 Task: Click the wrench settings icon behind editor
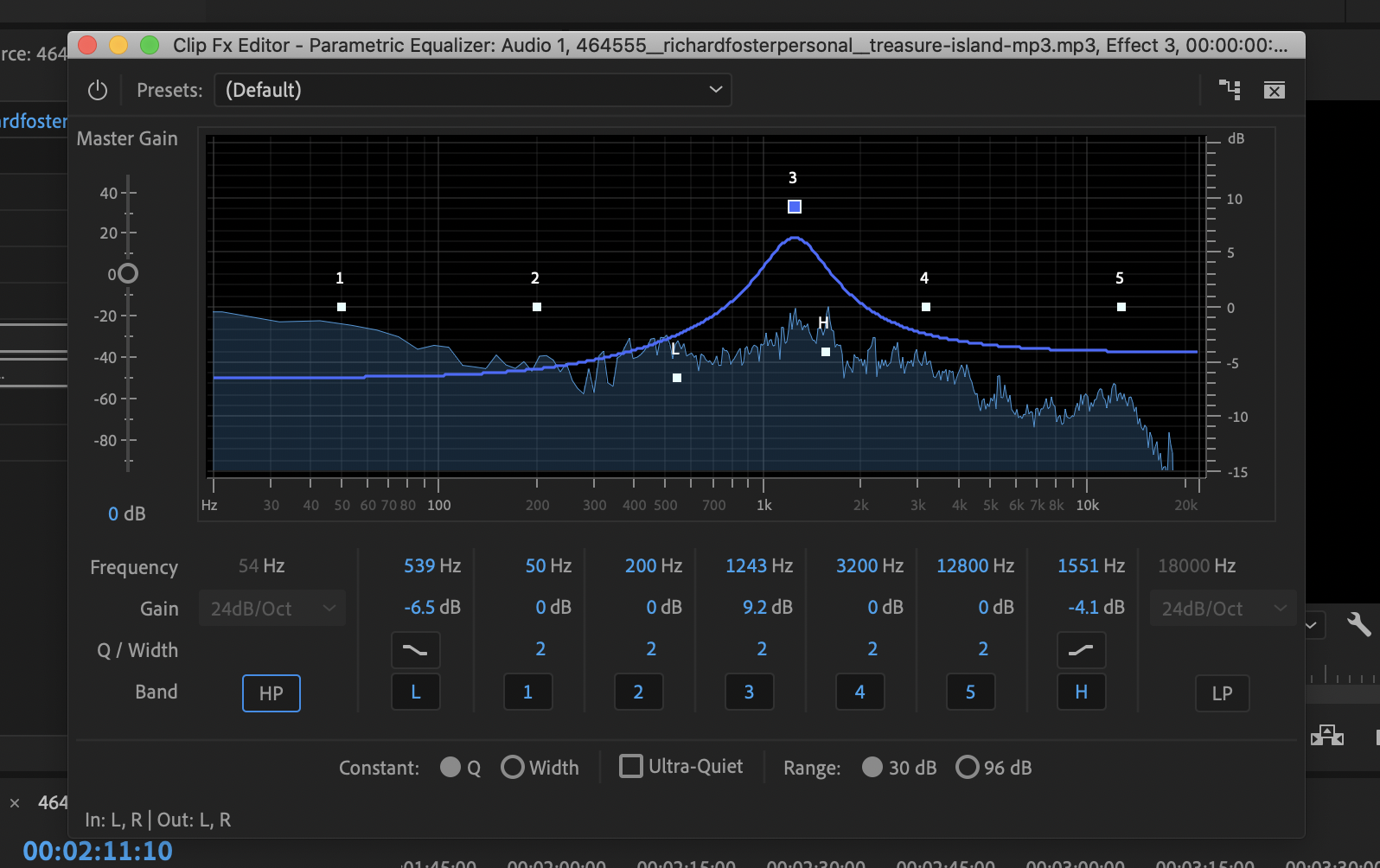pyautogui.click(x=1358, y=623)
